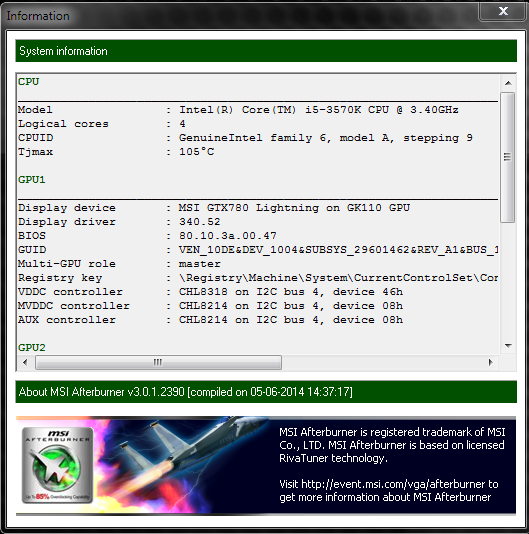The width and height of the screenshot is (529, 534).
Task: Select the CPU section heading
Action: (x=29, y=82)
